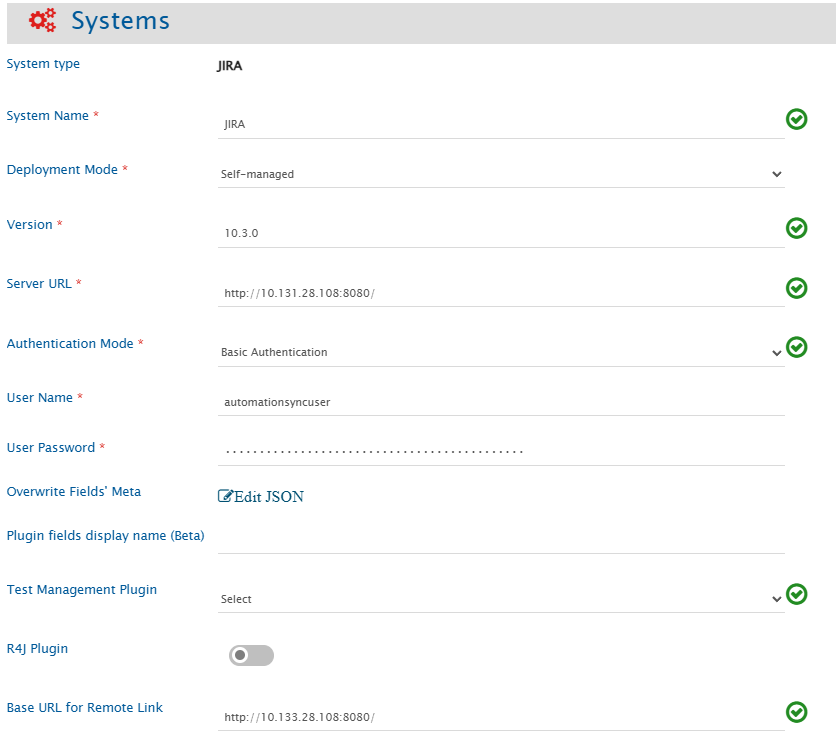Screen dimensions: 836x746
Task: Click the pencil icon for Edit JSON
Action: coord(225,496)
